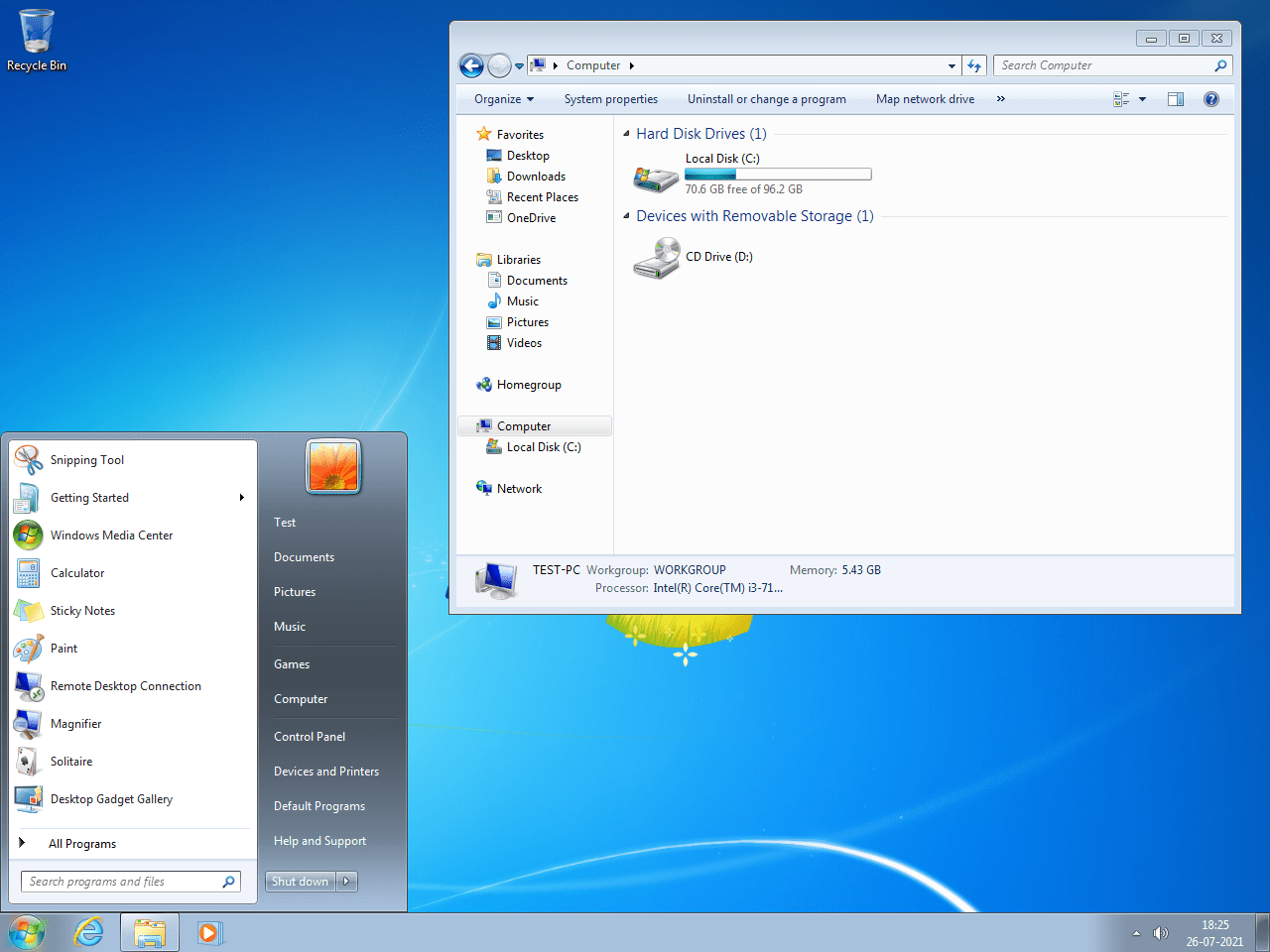1270x952 pixels.
Task: Open Shut down options arrow
Action: click(346, 882)
